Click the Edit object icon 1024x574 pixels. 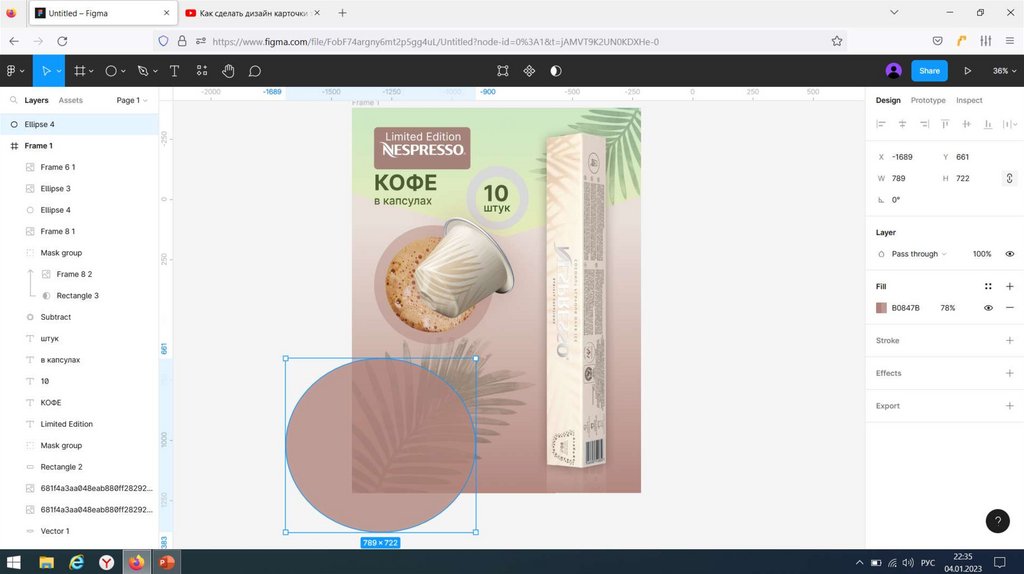[x=503, y=71]
